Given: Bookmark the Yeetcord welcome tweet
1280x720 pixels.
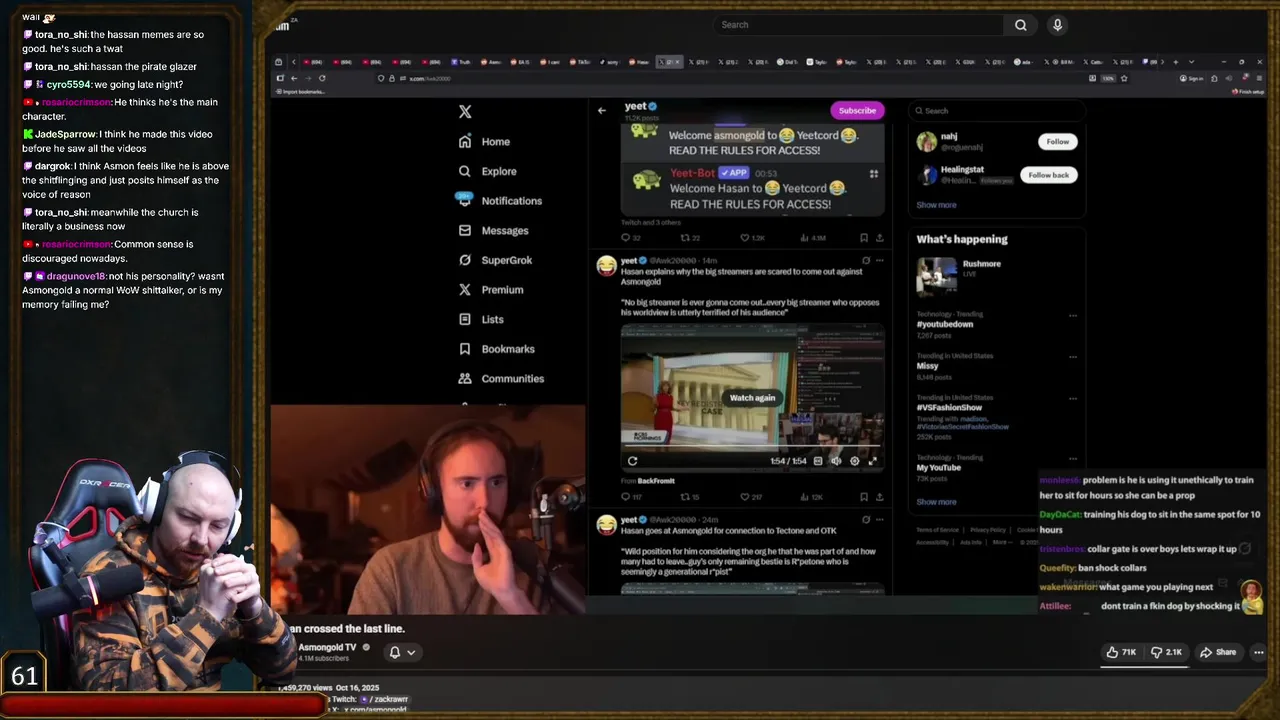Looking at the screenshot, I should coord(864,238).
